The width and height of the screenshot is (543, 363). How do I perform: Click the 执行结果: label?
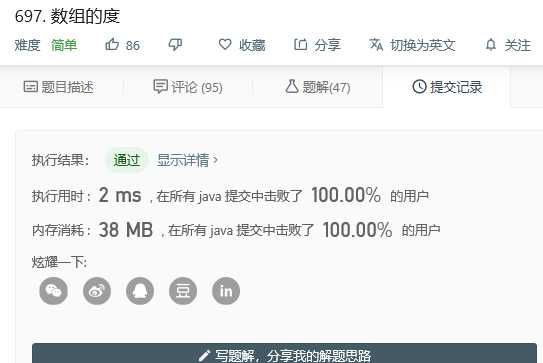tap(61, 160)
